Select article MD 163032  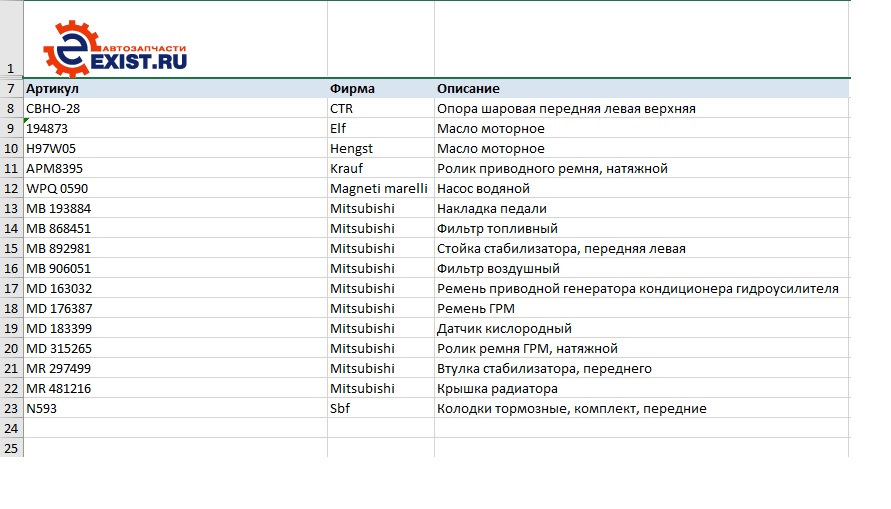coord(175,289)
